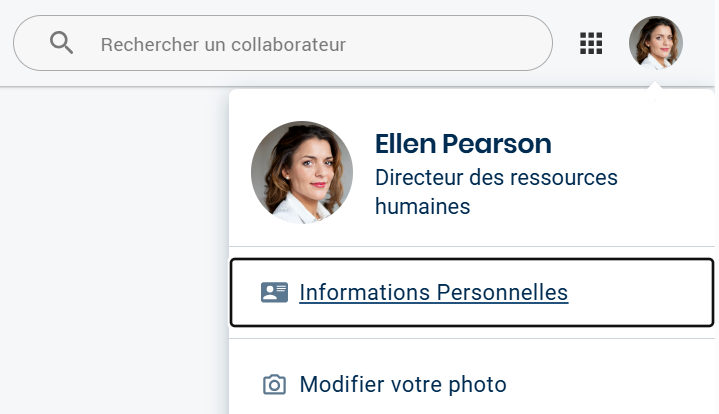This screenshot has width=719, height=414.
Task: Collapse the profile menu via top-right avatar
Action: click(655, 43)
